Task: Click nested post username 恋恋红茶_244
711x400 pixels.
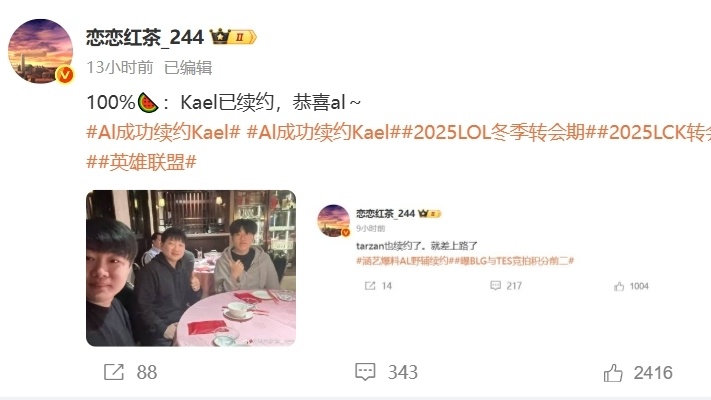Action: 385,214
